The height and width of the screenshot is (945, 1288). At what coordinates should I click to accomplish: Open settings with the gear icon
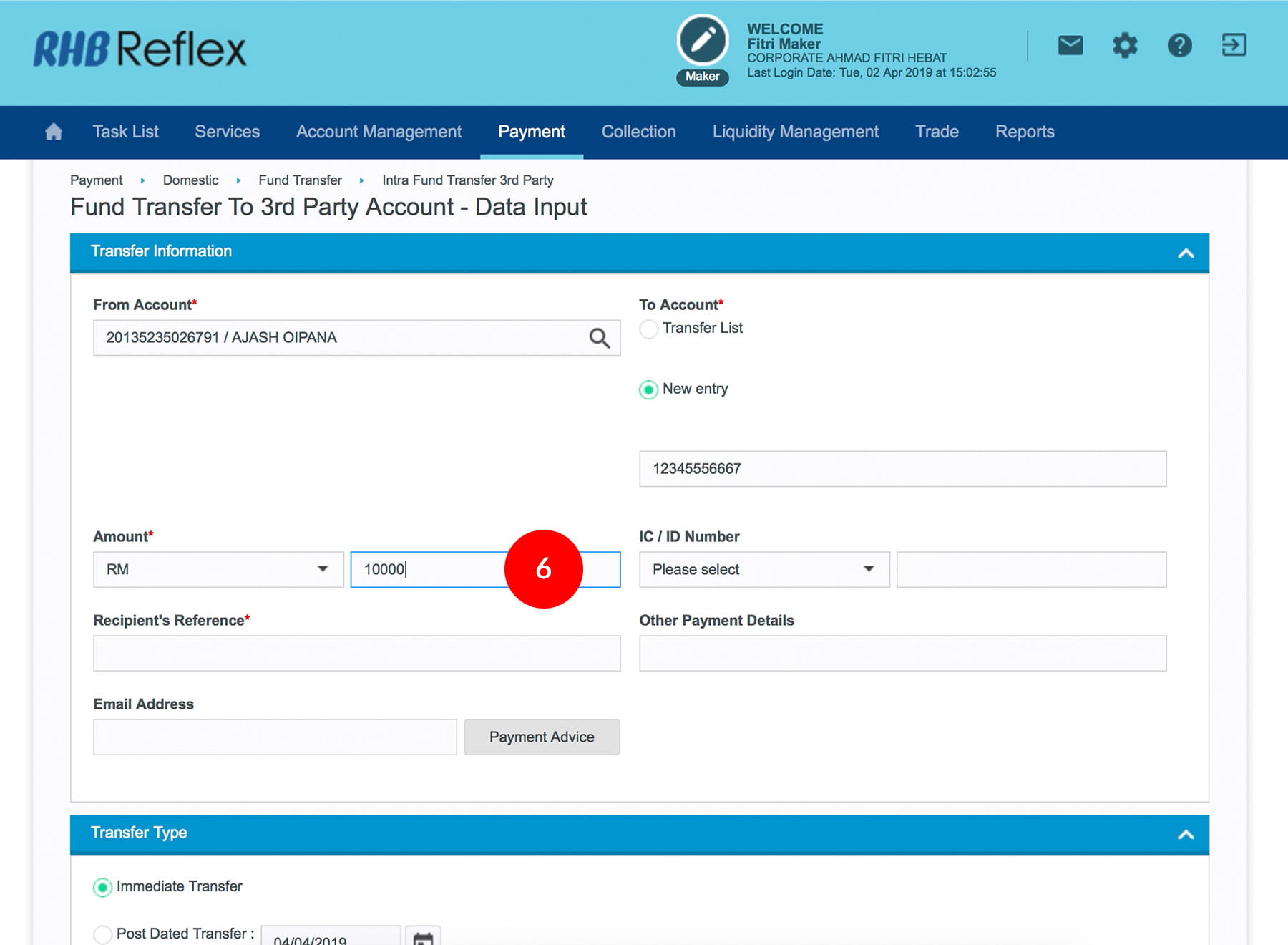pos(1124,46)
